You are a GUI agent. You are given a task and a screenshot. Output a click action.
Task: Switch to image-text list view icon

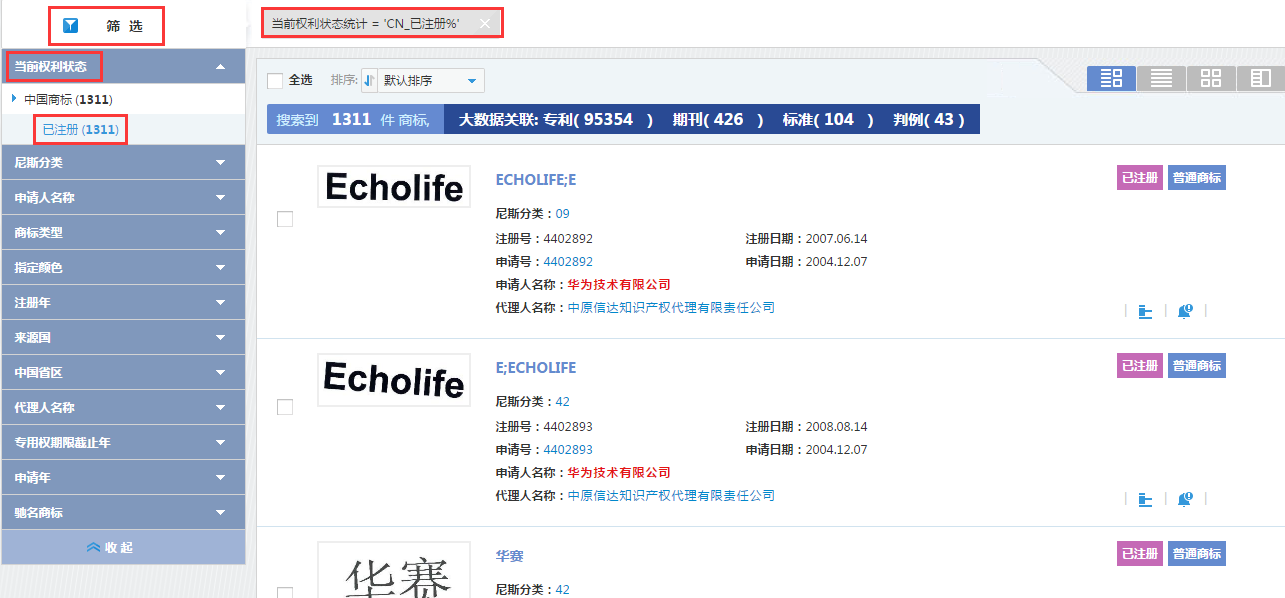[x=1111, y=78]
